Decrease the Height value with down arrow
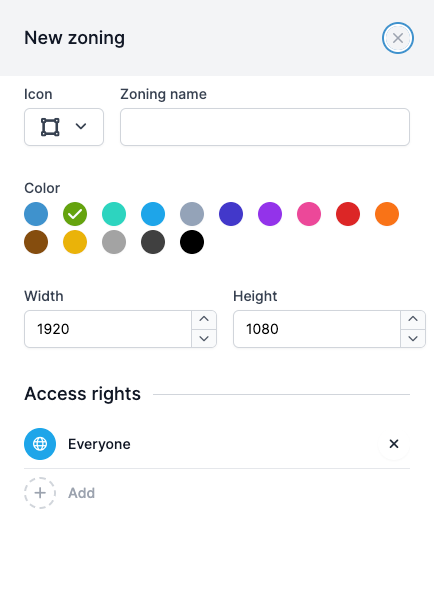 [413, 338]
